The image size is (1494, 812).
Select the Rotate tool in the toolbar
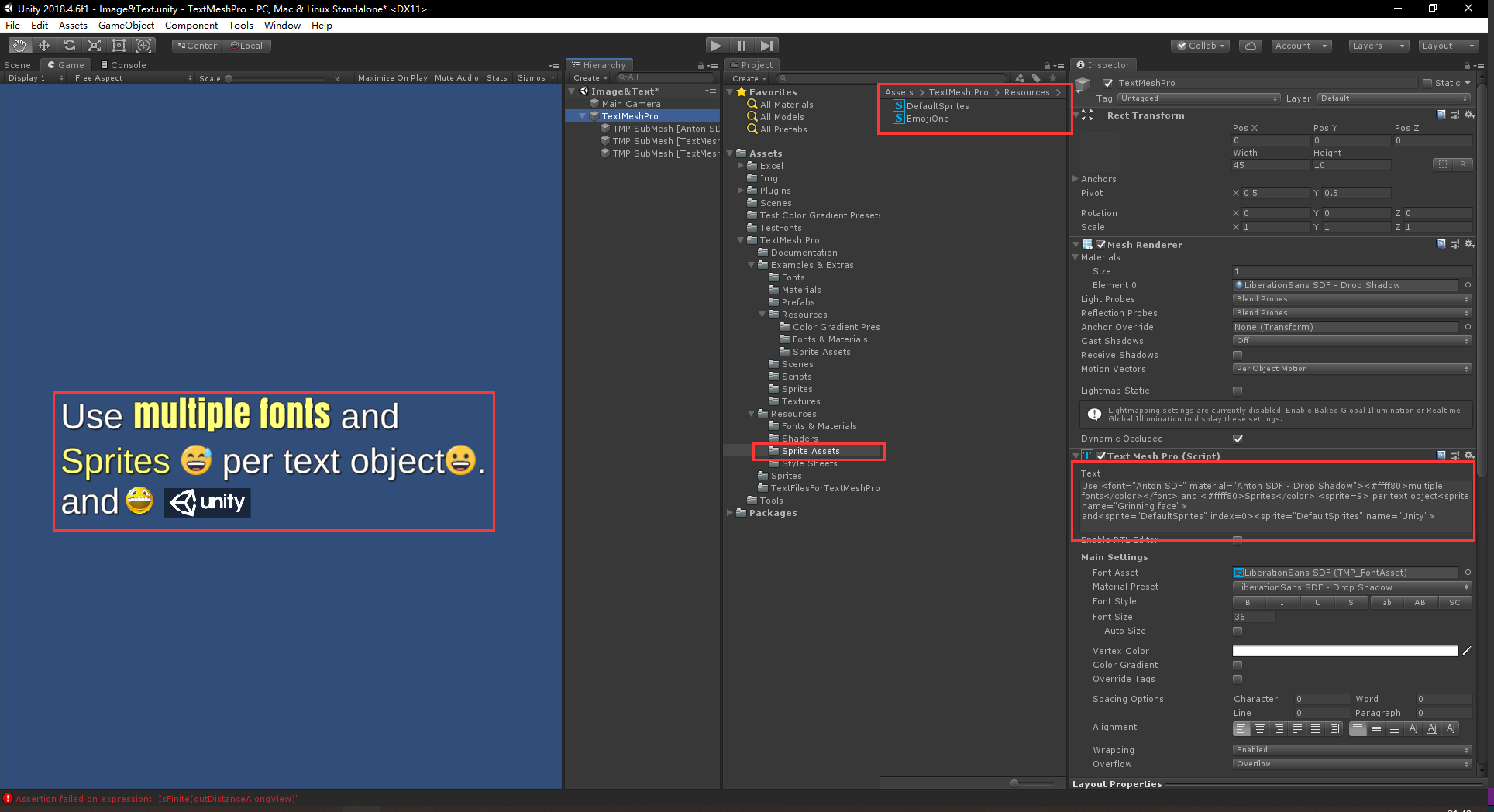[69, 45]
